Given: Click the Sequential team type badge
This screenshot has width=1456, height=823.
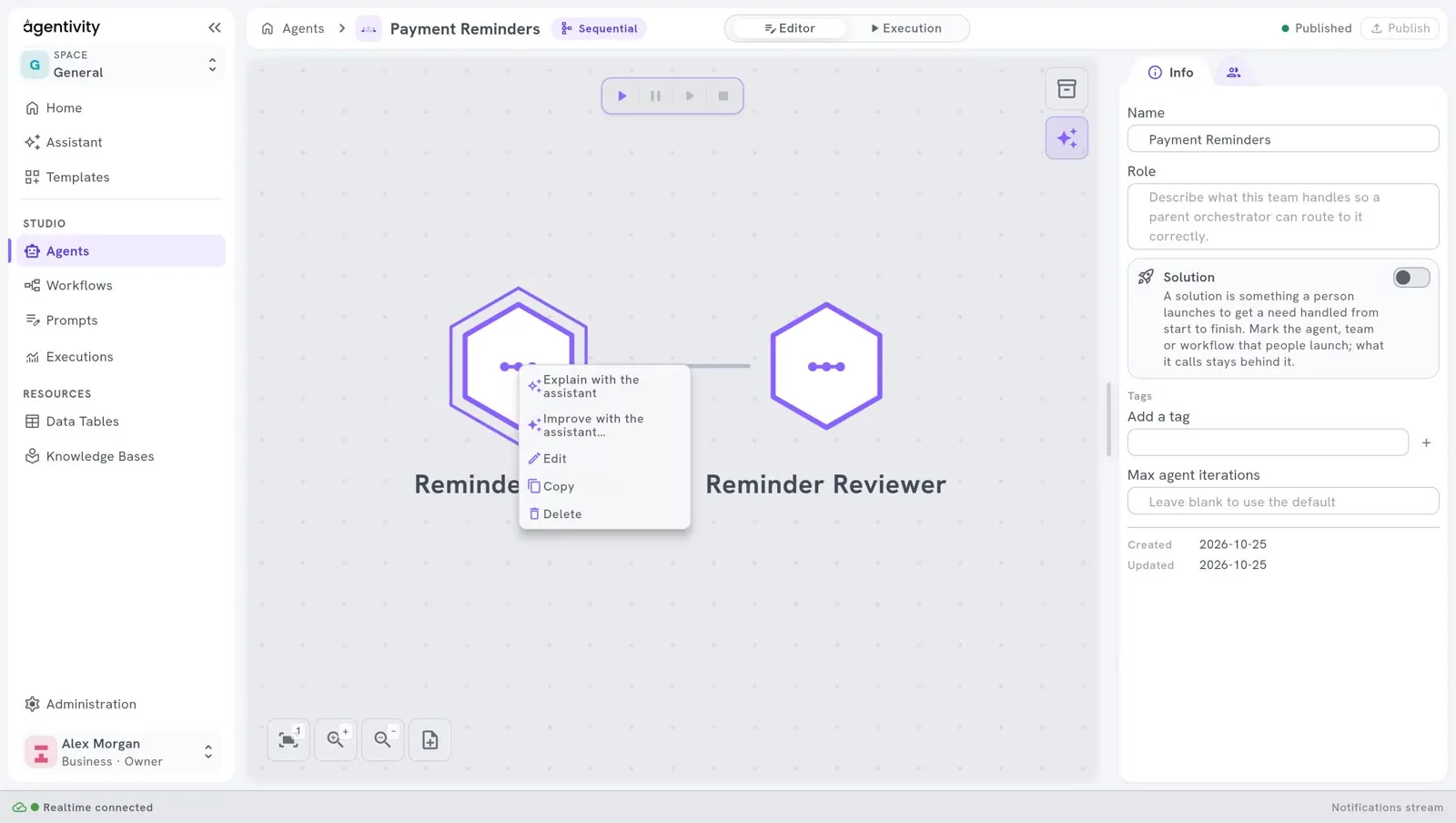Looking at the screenshot, I should pyautogui.click(x=599, y=28).
